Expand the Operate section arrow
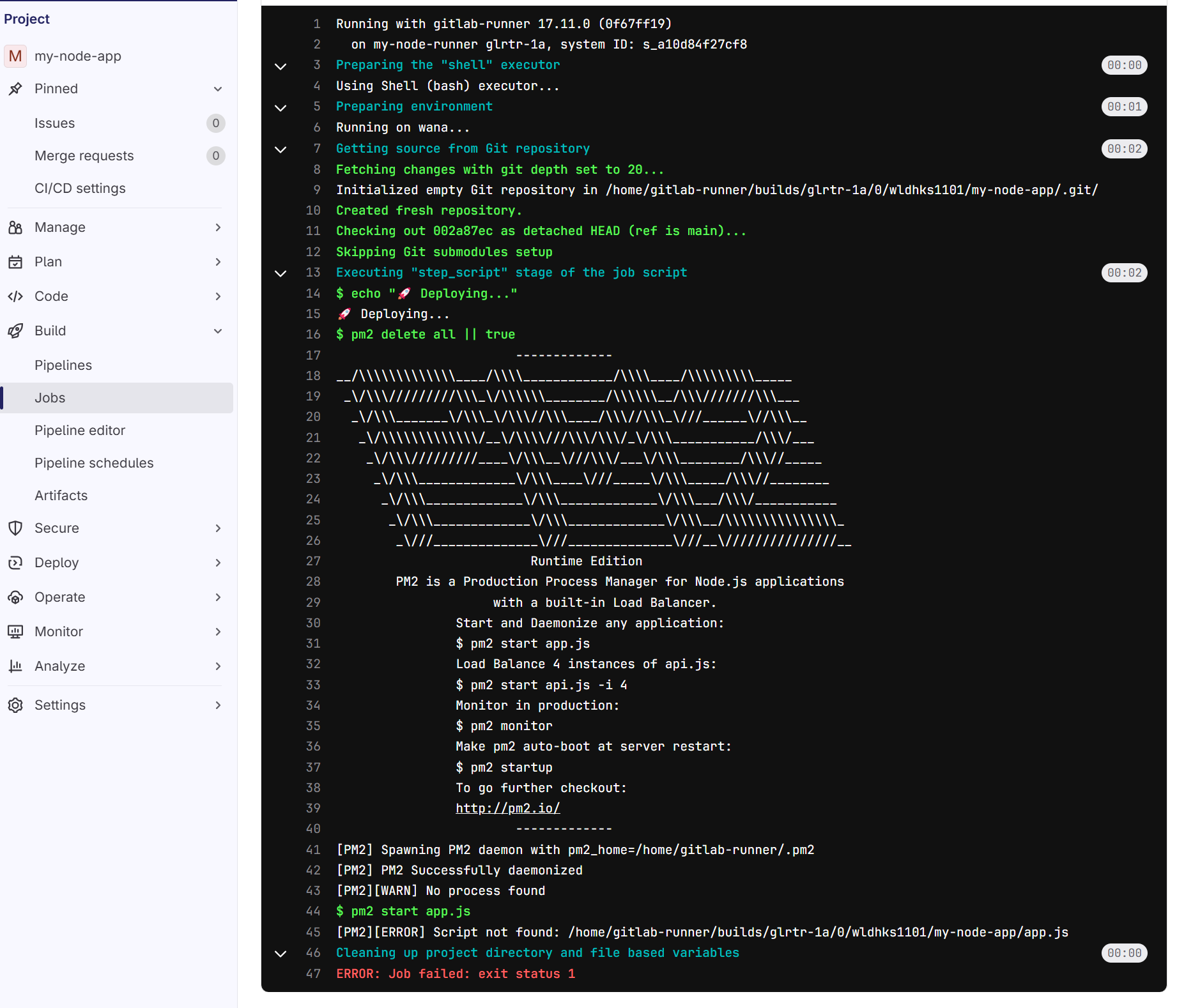 pyautogui.click(x=218, y=597)
